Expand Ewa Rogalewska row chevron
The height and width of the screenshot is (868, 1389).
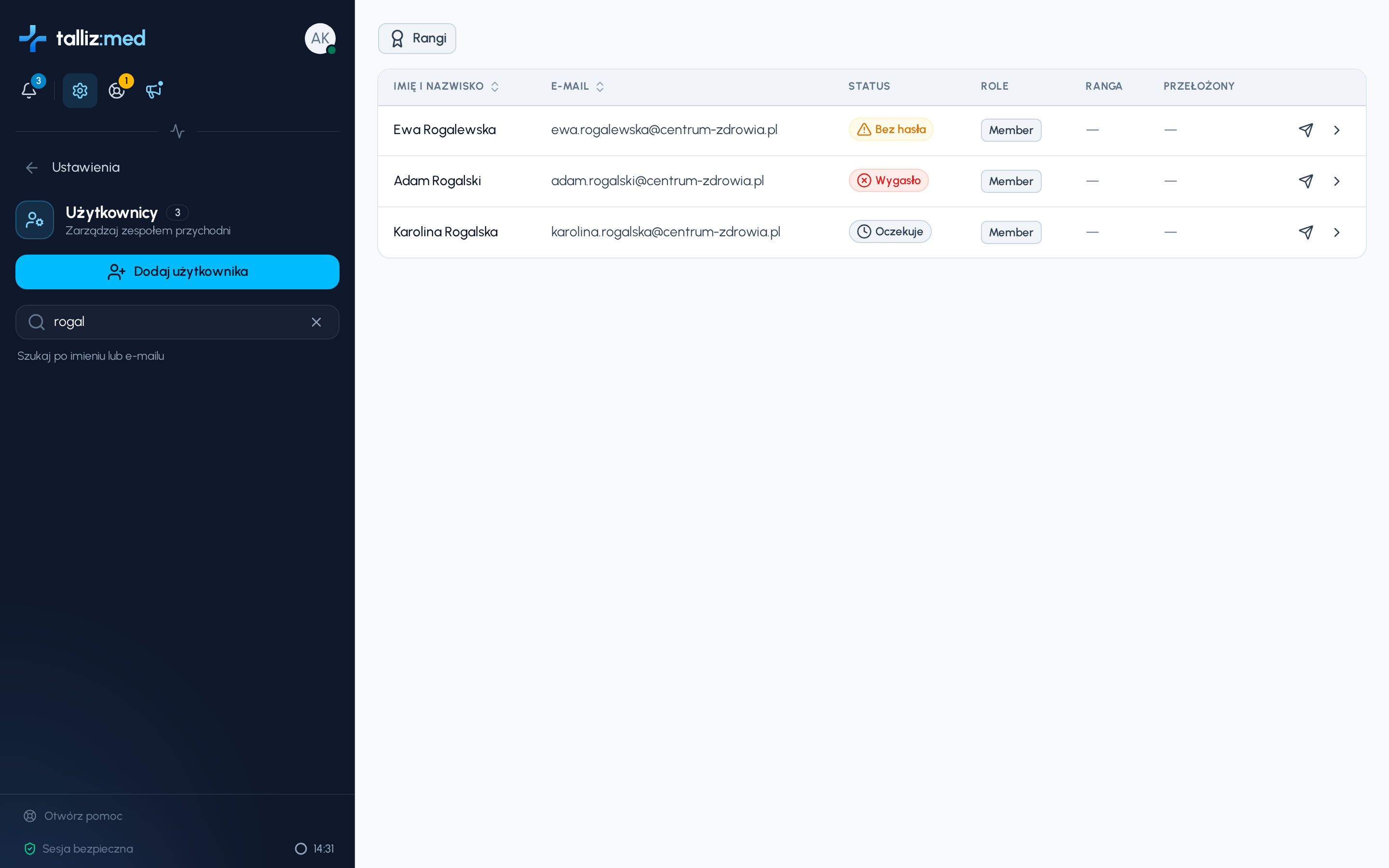[x=1337, y=130]
